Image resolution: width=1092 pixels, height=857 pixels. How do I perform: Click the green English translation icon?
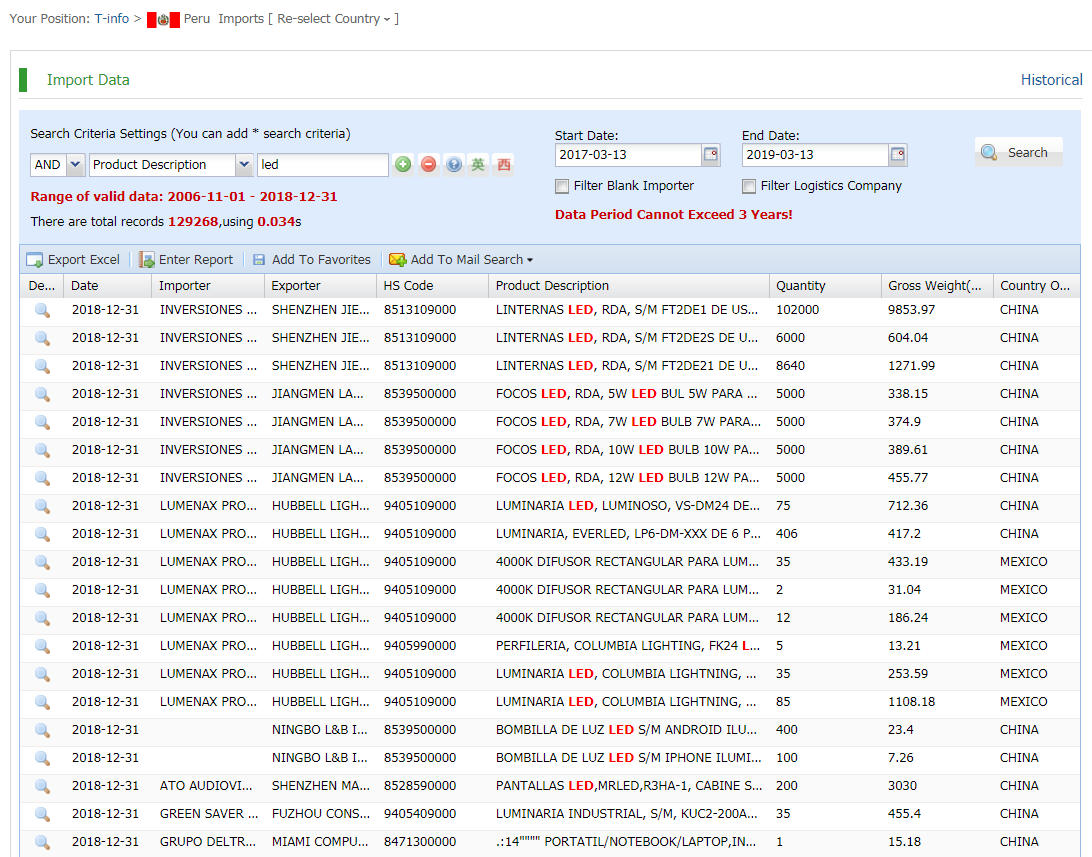(479, 165)
